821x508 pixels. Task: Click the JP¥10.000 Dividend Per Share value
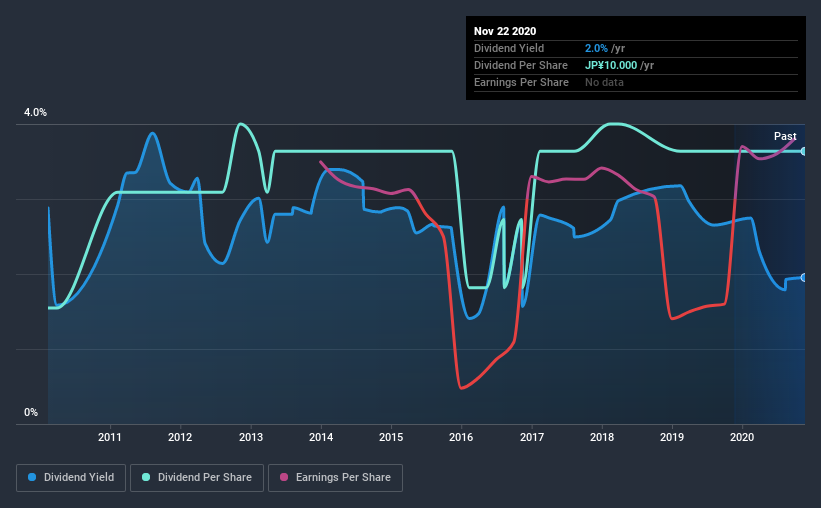611,65
